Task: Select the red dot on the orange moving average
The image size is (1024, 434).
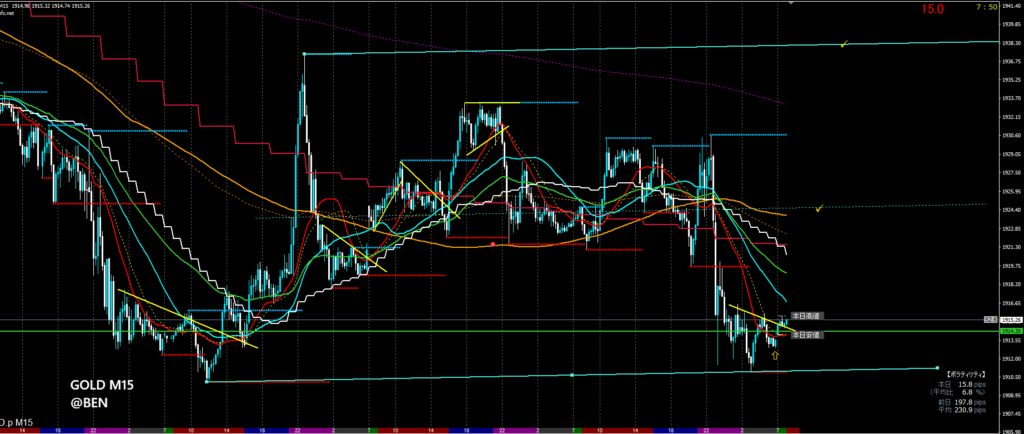Action: point(494,243)
